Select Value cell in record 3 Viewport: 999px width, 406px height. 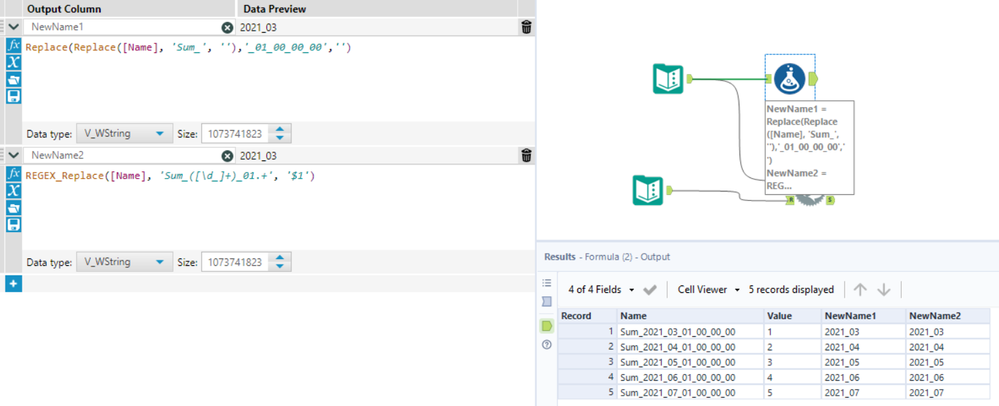point(793,362)
